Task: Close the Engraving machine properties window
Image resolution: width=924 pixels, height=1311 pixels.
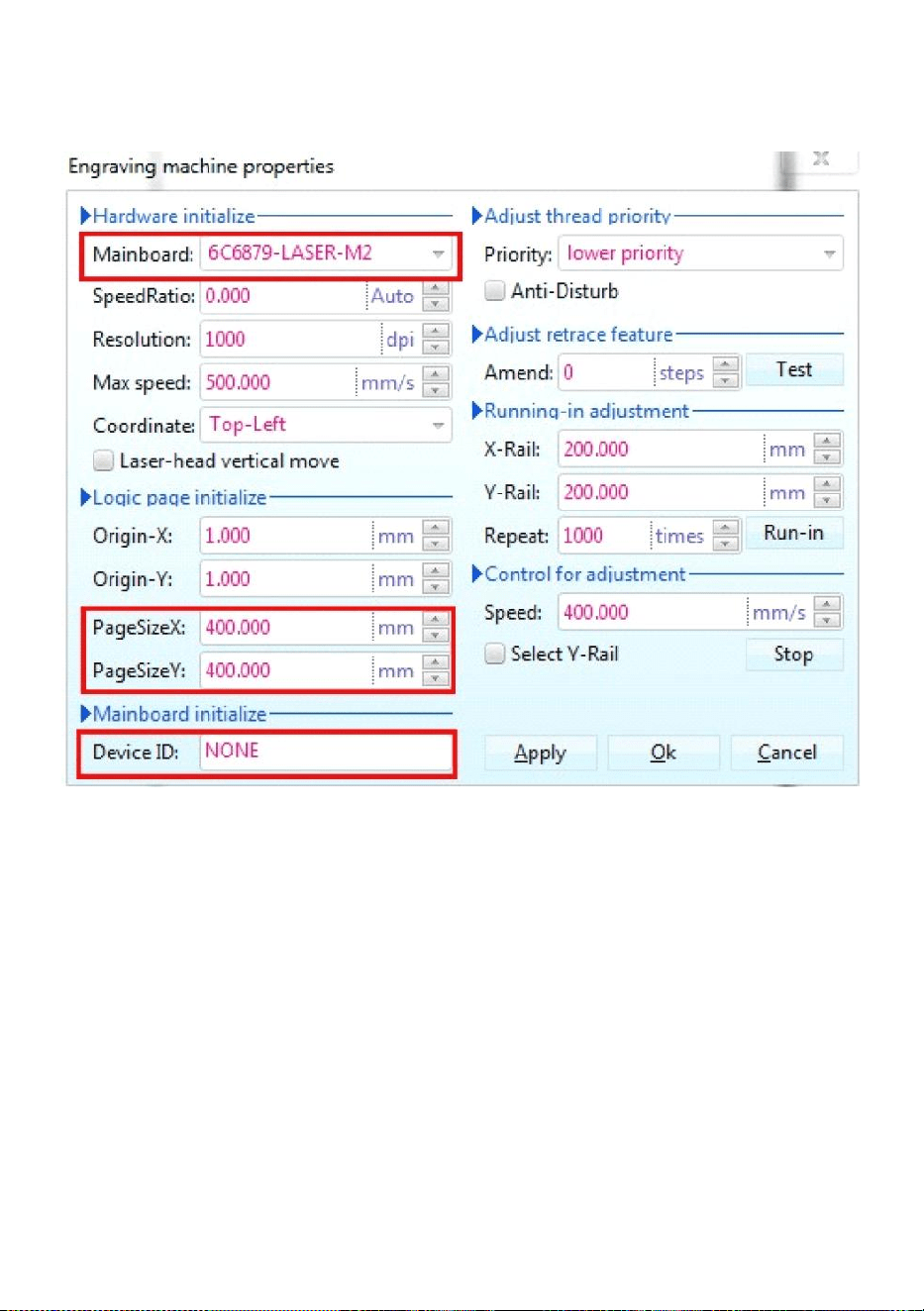Action: click(x=820, y=158)
